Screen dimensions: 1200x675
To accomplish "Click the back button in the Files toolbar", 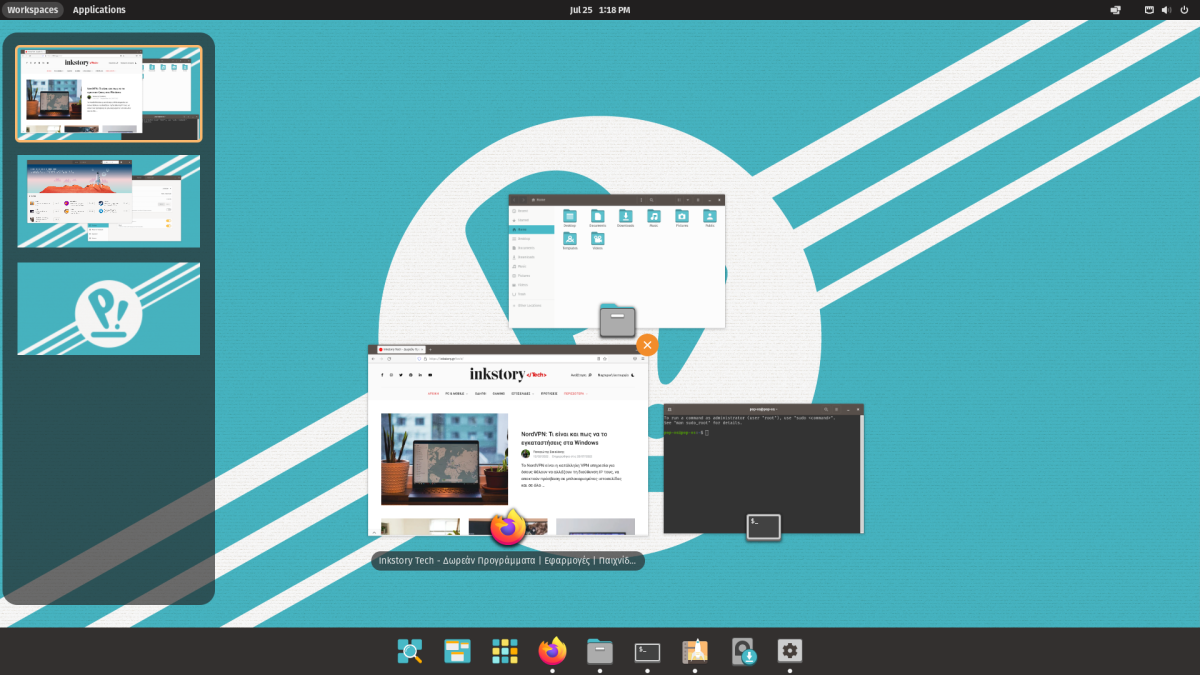I will (514, 200).
